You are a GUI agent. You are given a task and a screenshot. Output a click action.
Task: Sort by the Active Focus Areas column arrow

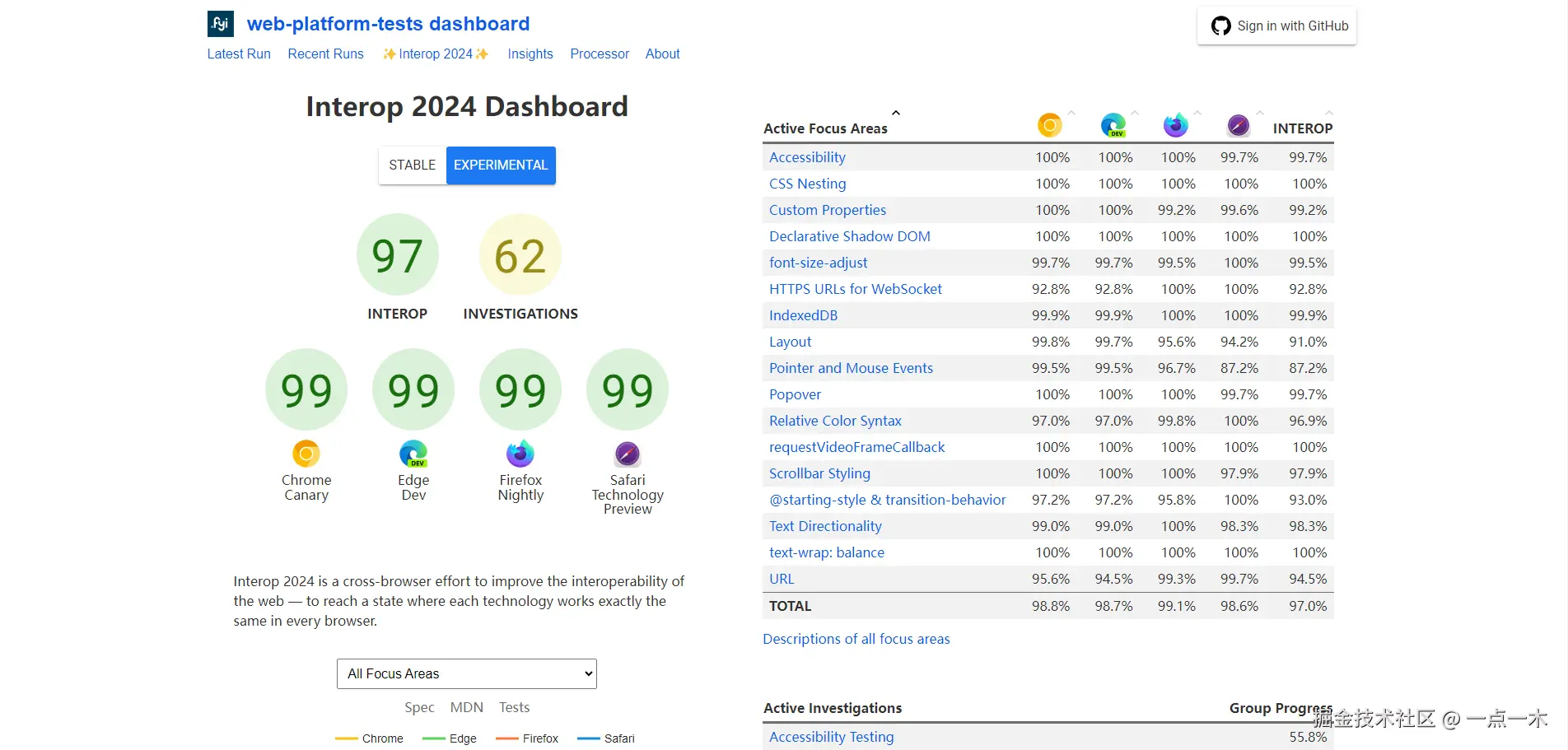tap(896, 113)
